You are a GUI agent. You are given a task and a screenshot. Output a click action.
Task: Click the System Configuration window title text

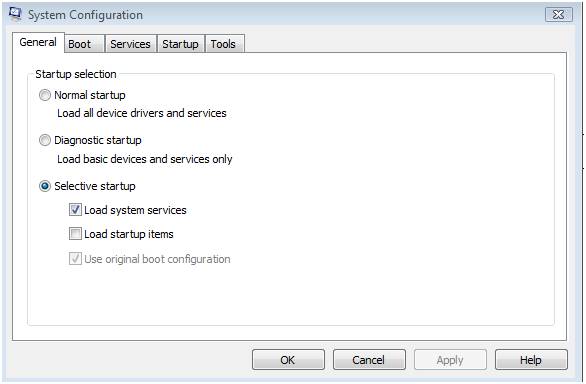point(85,15)
